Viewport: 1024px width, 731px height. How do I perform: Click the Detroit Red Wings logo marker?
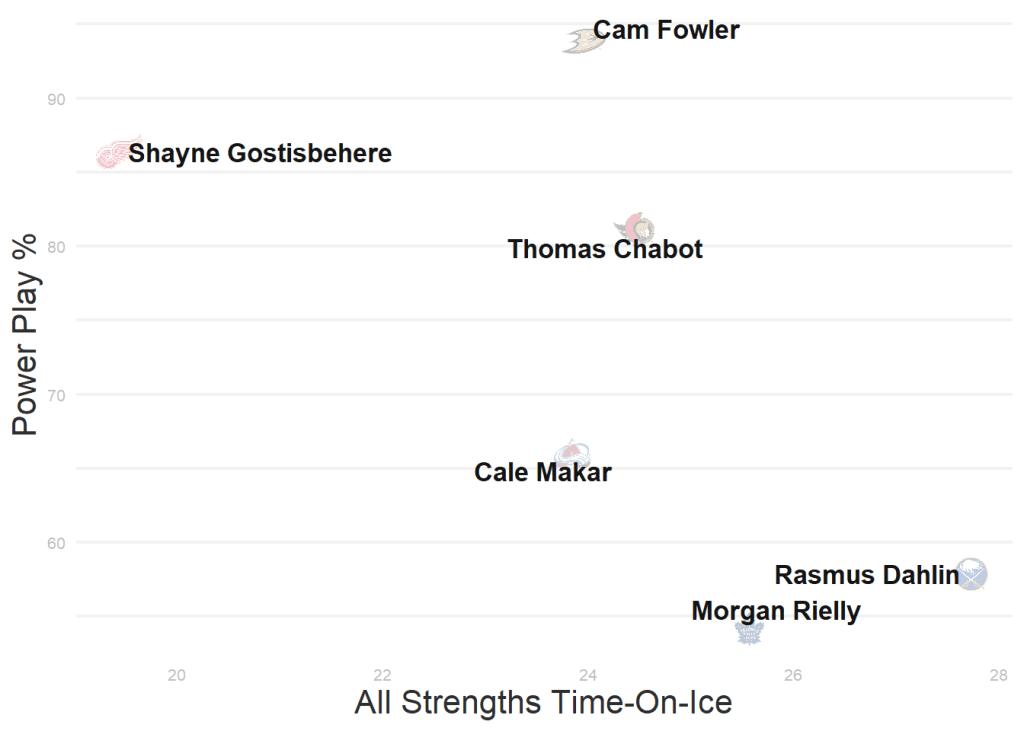coord(115,153)
